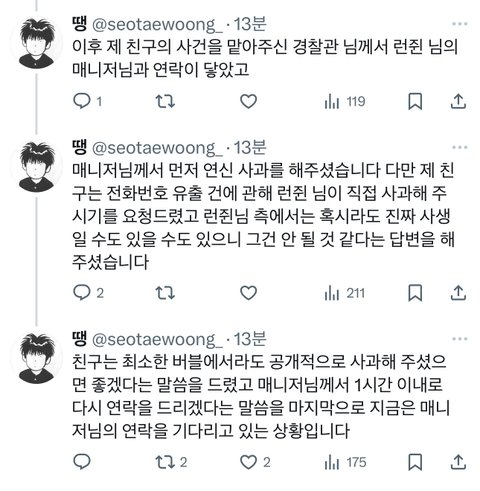Image resolution: width=480 pixels, height=491 pixels.
Task: Open @seotaewoong_ handle on the first tweet
Action: [157, 25]
